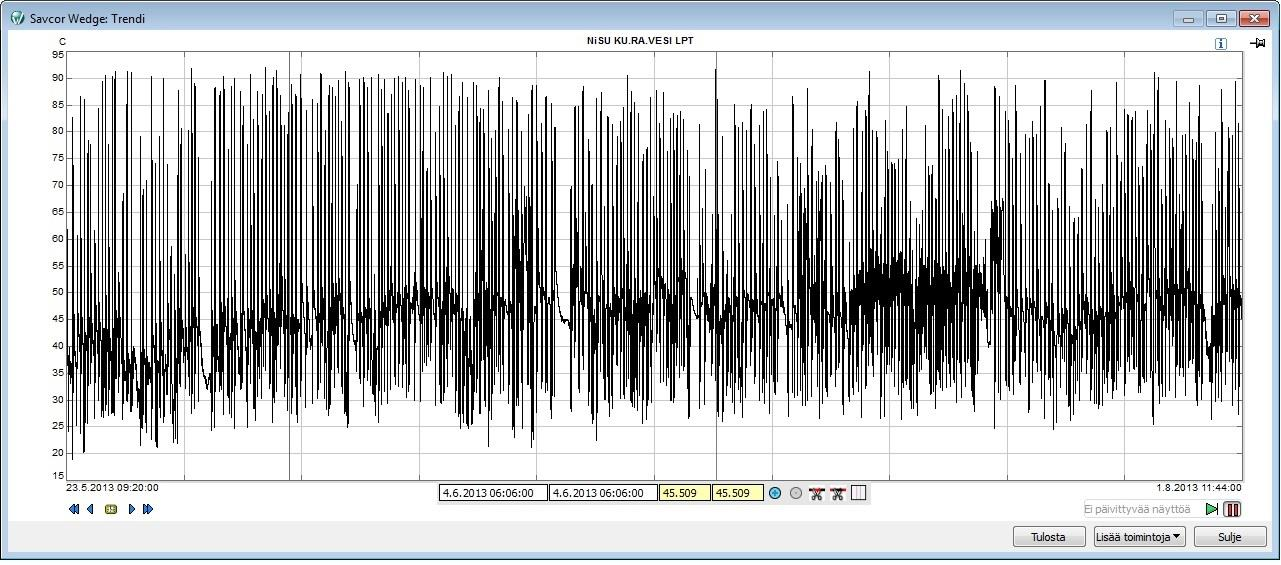Viewport: 1281px width, 565px height.
Task: Click the first cursor time field 4.6.2013 06:06:00
Action: [493, 493]
